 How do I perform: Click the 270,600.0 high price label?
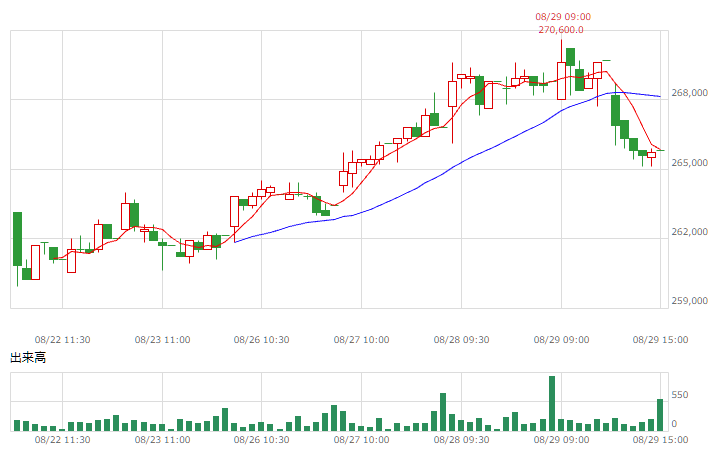[561, 30]
